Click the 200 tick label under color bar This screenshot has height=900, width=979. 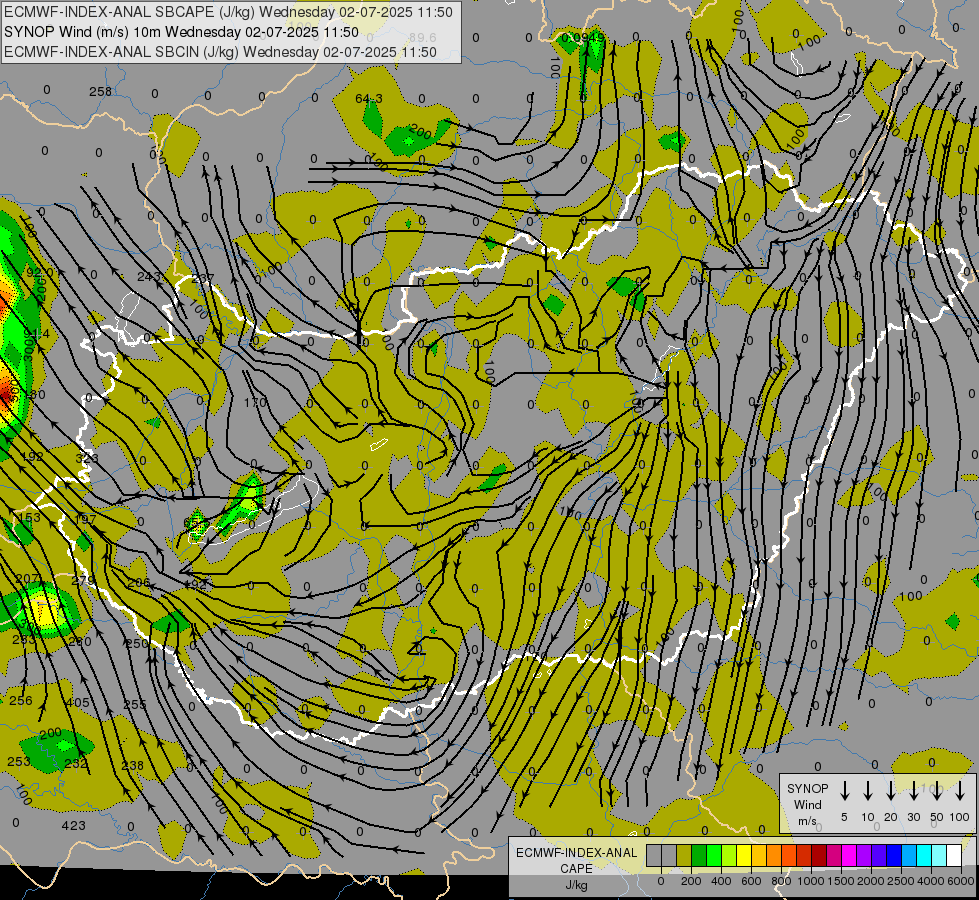point(691,881)
